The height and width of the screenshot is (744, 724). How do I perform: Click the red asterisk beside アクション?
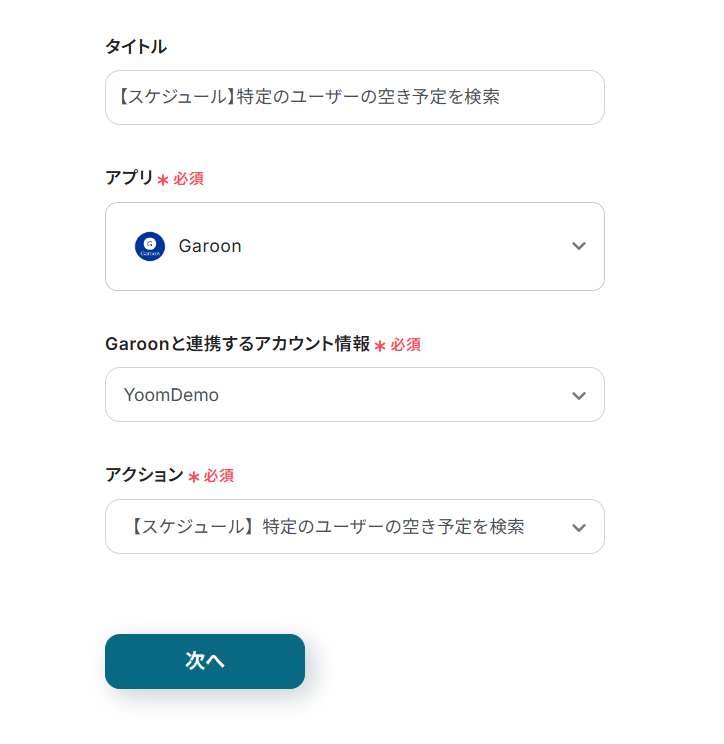point(194,476)
